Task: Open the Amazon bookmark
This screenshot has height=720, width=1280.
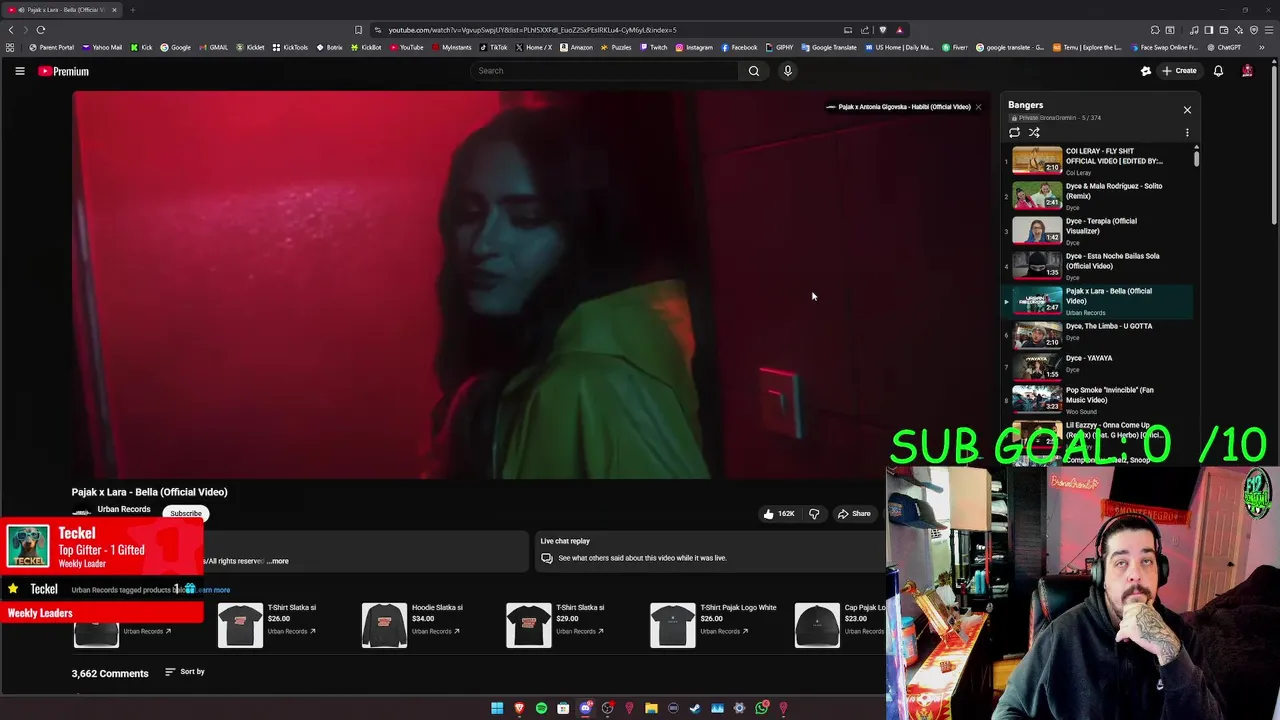Action: (576, 47)
